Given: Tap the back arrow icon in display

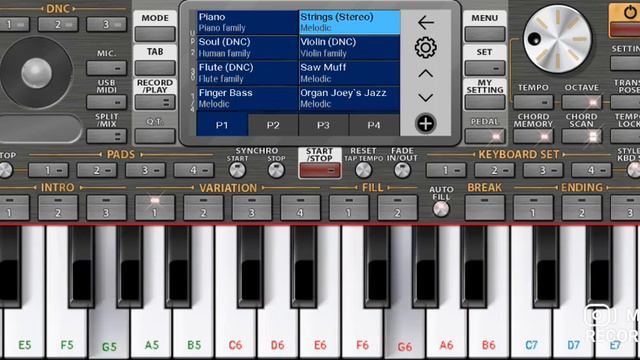Looking at the screenshot, I should point(426,22).
